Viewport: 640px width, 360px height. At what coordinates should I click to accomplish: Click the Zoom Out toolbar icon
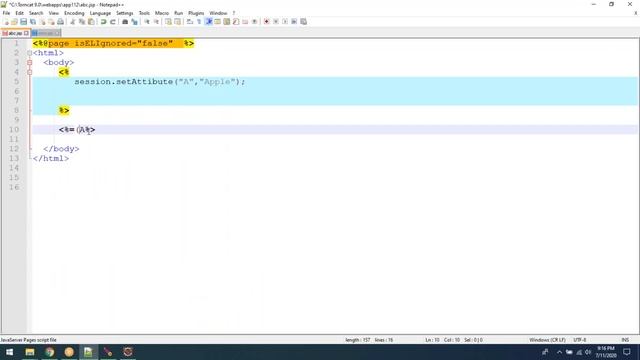pos(156,22)
